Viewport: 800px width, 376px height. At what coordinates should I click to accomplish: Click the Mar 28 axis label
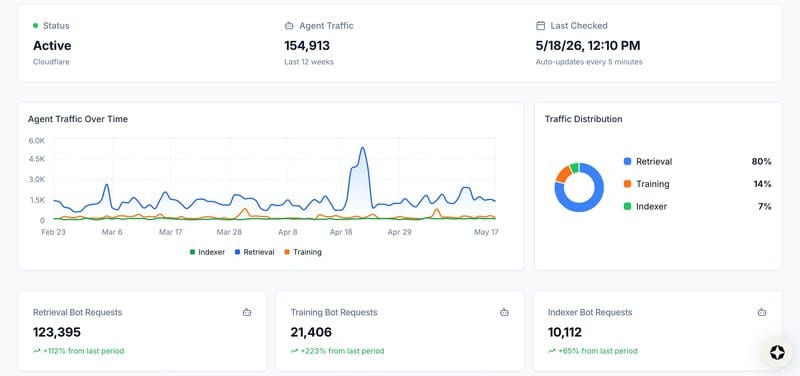tap(229, 232)
